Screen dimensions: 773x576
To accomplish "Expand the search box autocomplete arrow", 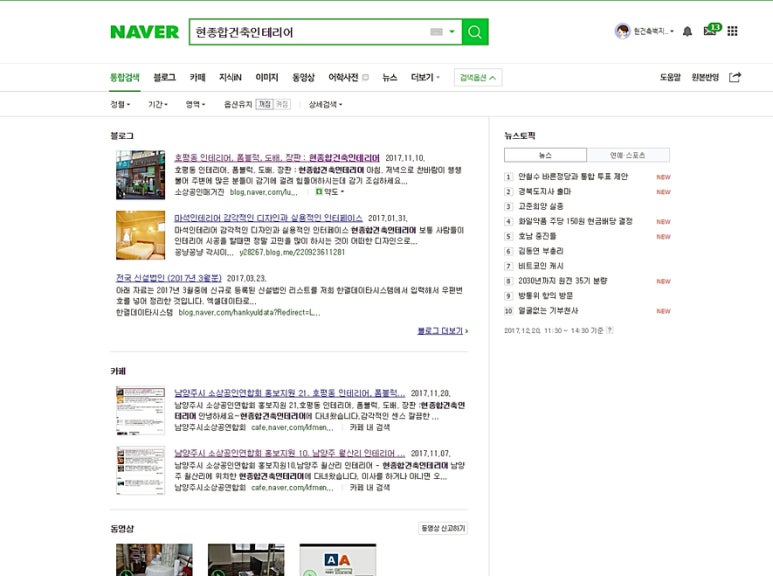I will click(452, 32).
